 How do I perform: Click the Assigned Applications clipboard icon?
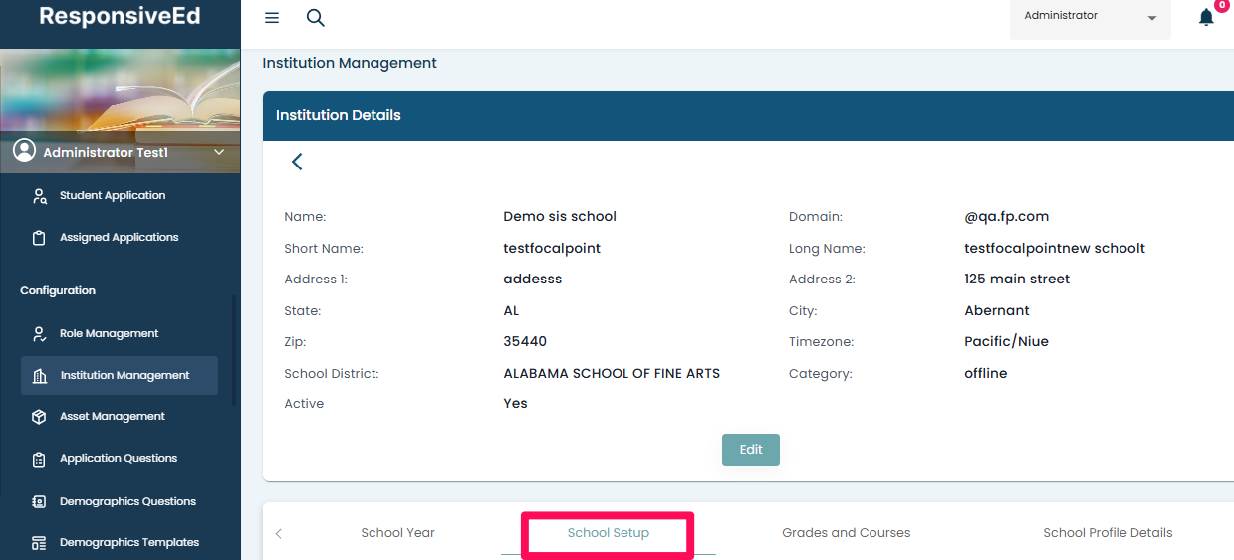coord(40,238)
